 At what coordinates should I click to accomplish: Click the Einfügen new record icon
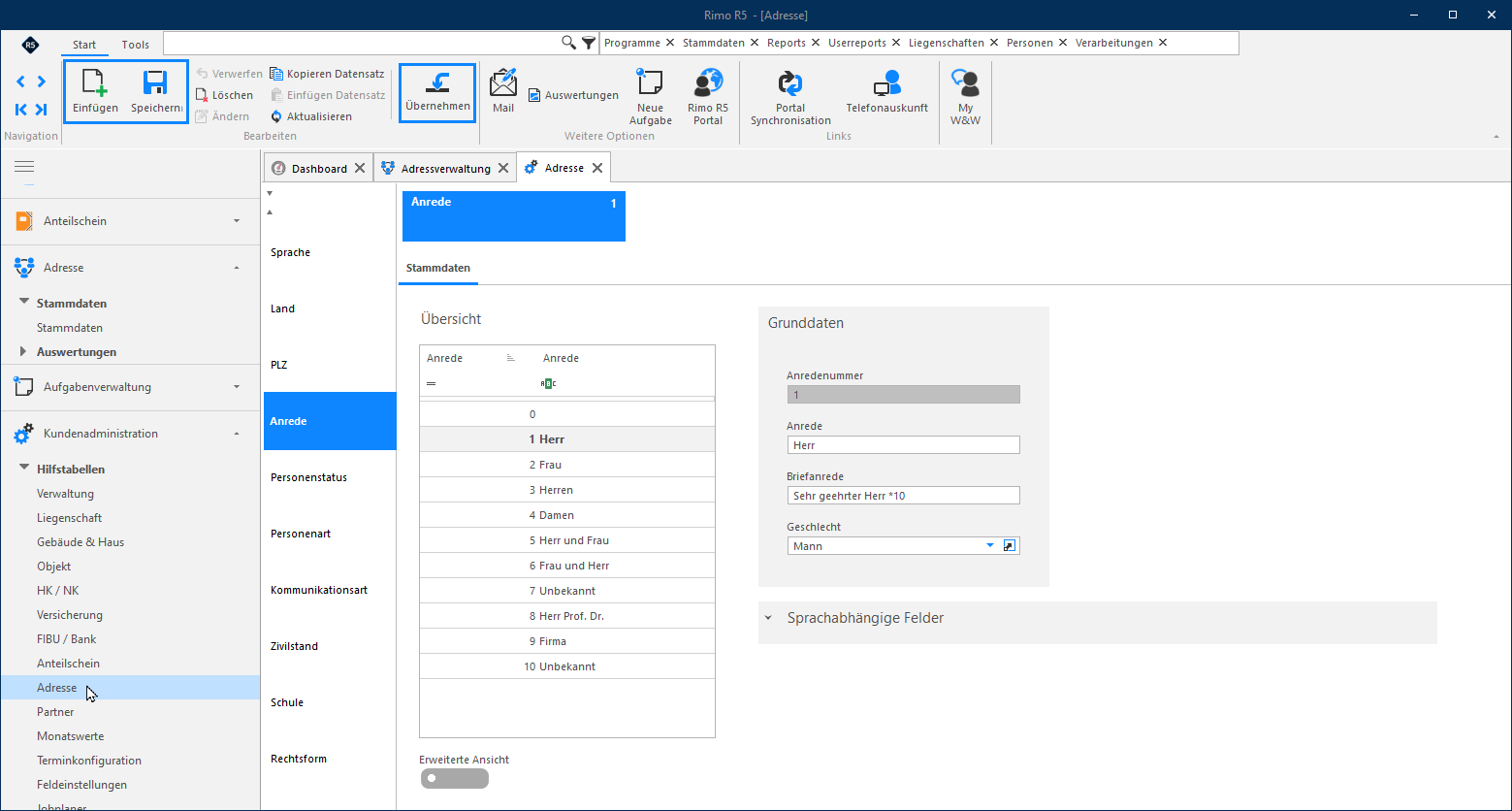click(95, 83)
